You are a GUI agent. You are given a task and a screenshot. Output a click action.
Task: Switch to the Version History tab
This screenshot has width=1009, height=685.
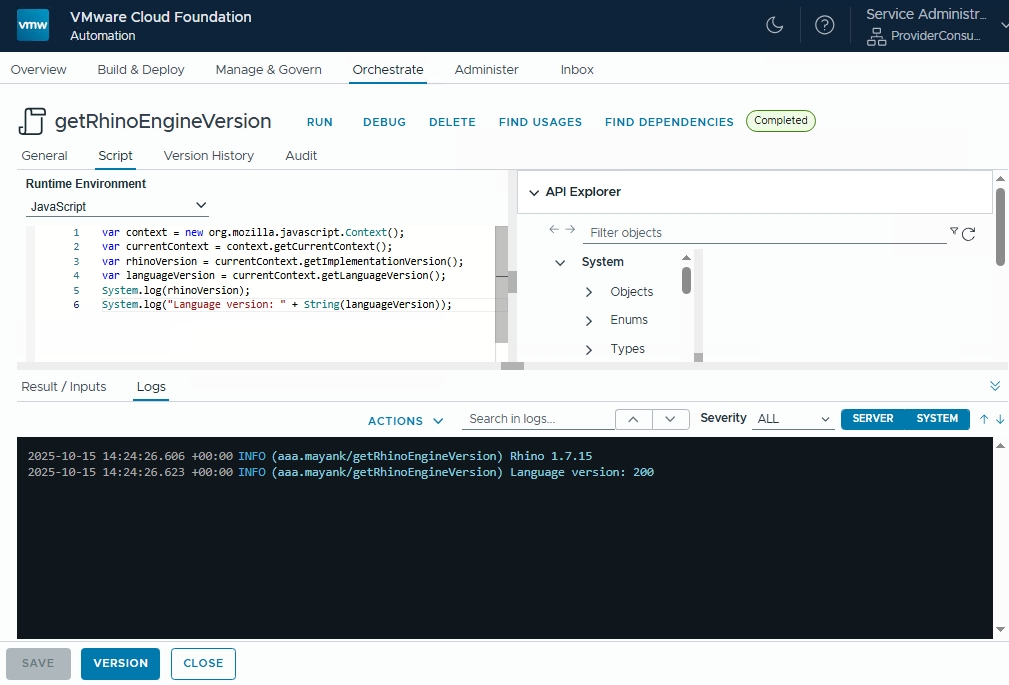208,156
